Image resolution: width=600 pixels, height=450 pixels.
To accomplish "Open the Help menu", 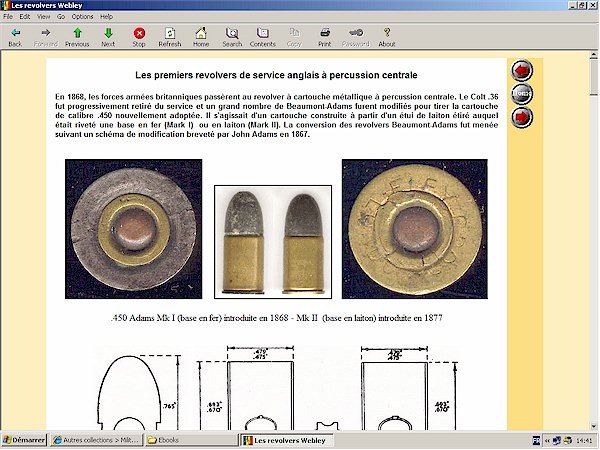I will point(106,16).
